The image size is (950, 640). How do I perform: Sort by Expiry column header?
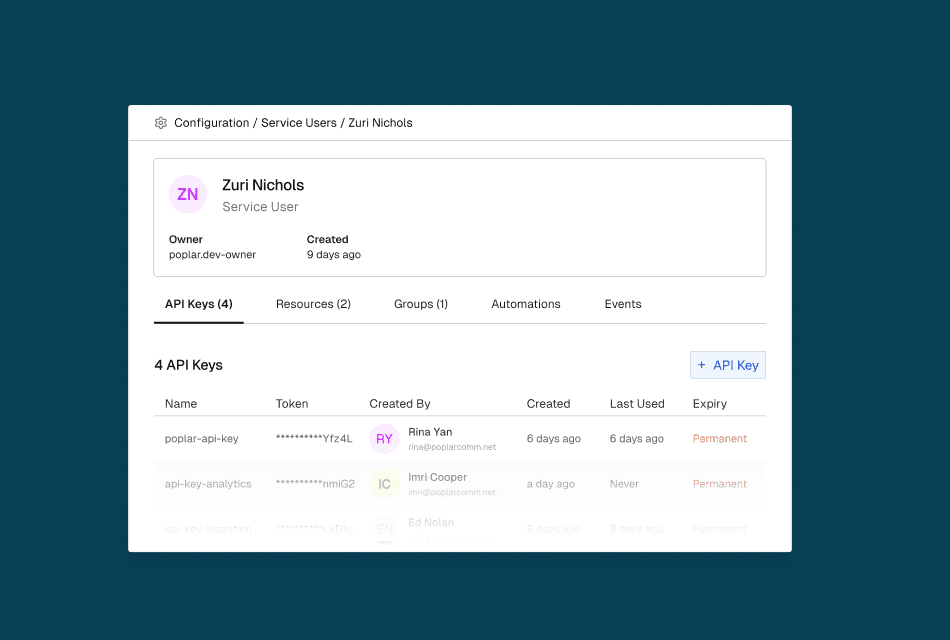click(709, 404)
